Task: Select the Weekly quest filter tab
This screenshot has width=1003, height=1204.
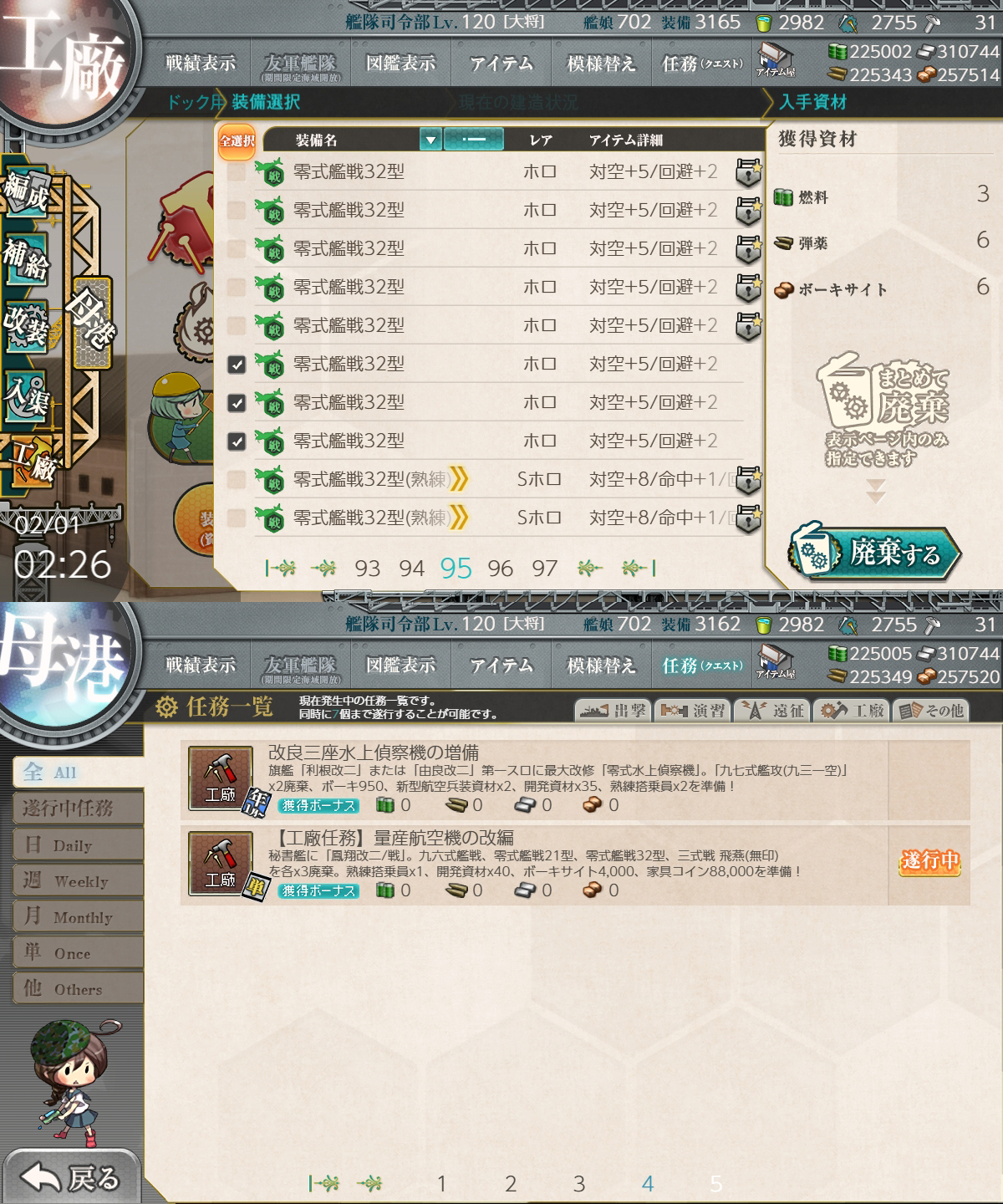Action: (x=78, y=880)
